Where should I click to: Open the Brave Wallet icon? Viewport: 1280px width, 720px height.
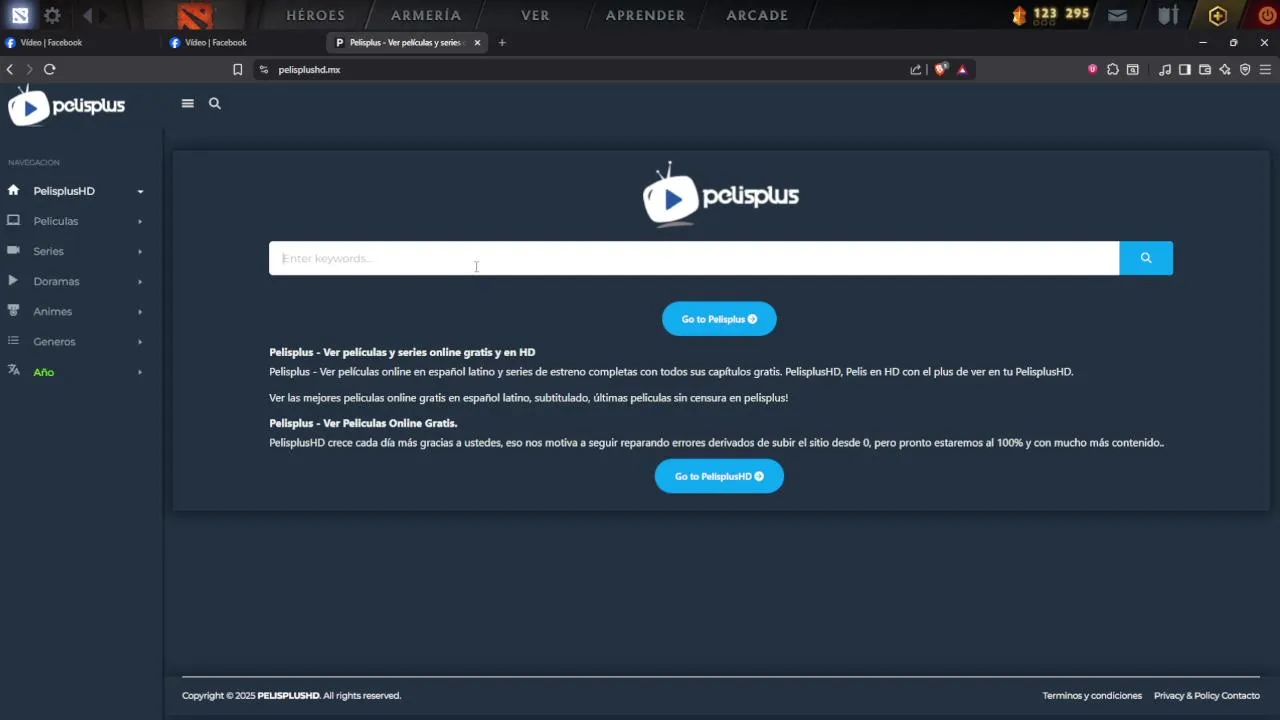(1205, 70)
